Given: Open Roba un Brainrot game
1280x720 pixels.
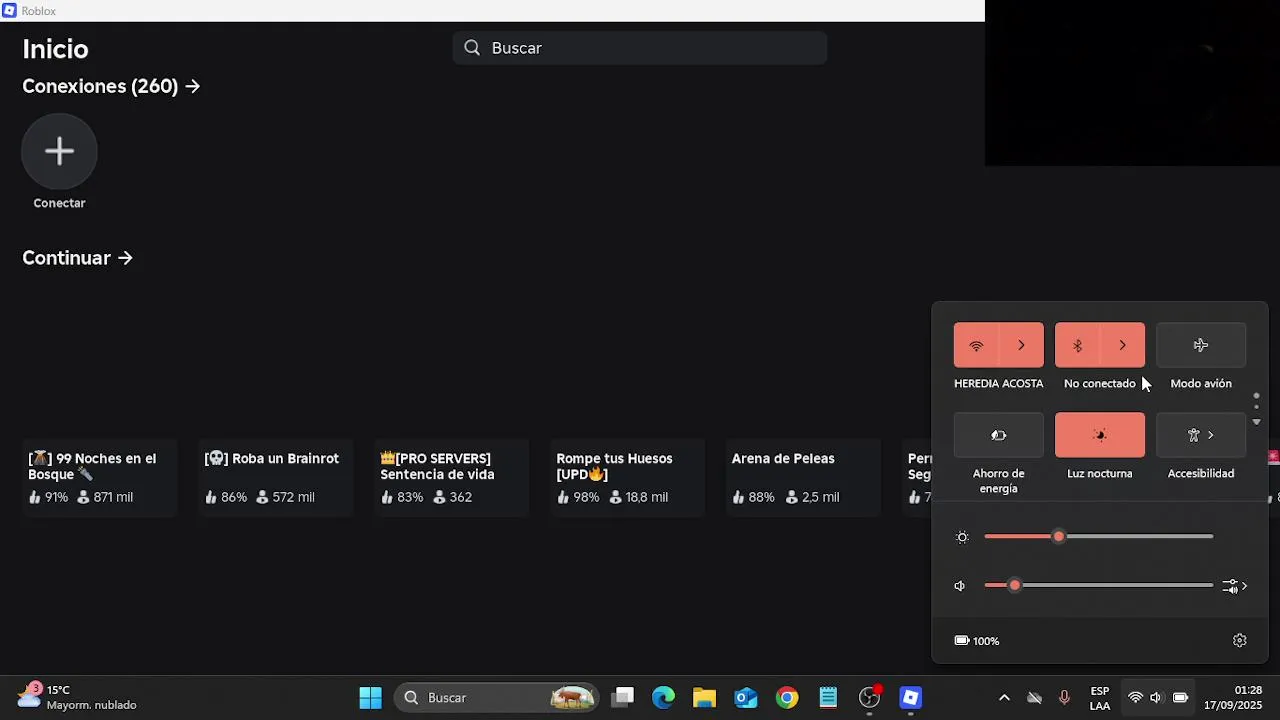Looking at the screenshot, I should coord(275,478).
